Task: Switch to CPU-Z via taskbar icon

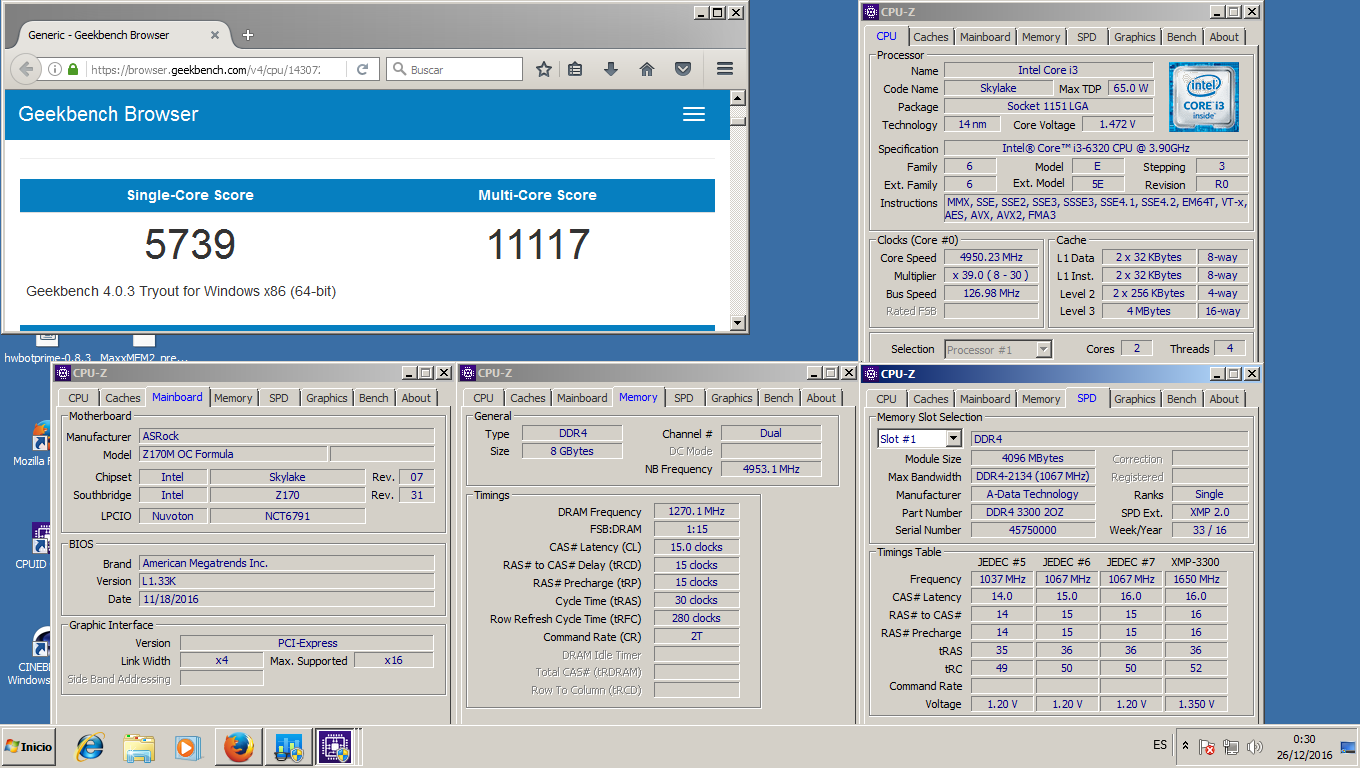Action: tap(335, 747)
